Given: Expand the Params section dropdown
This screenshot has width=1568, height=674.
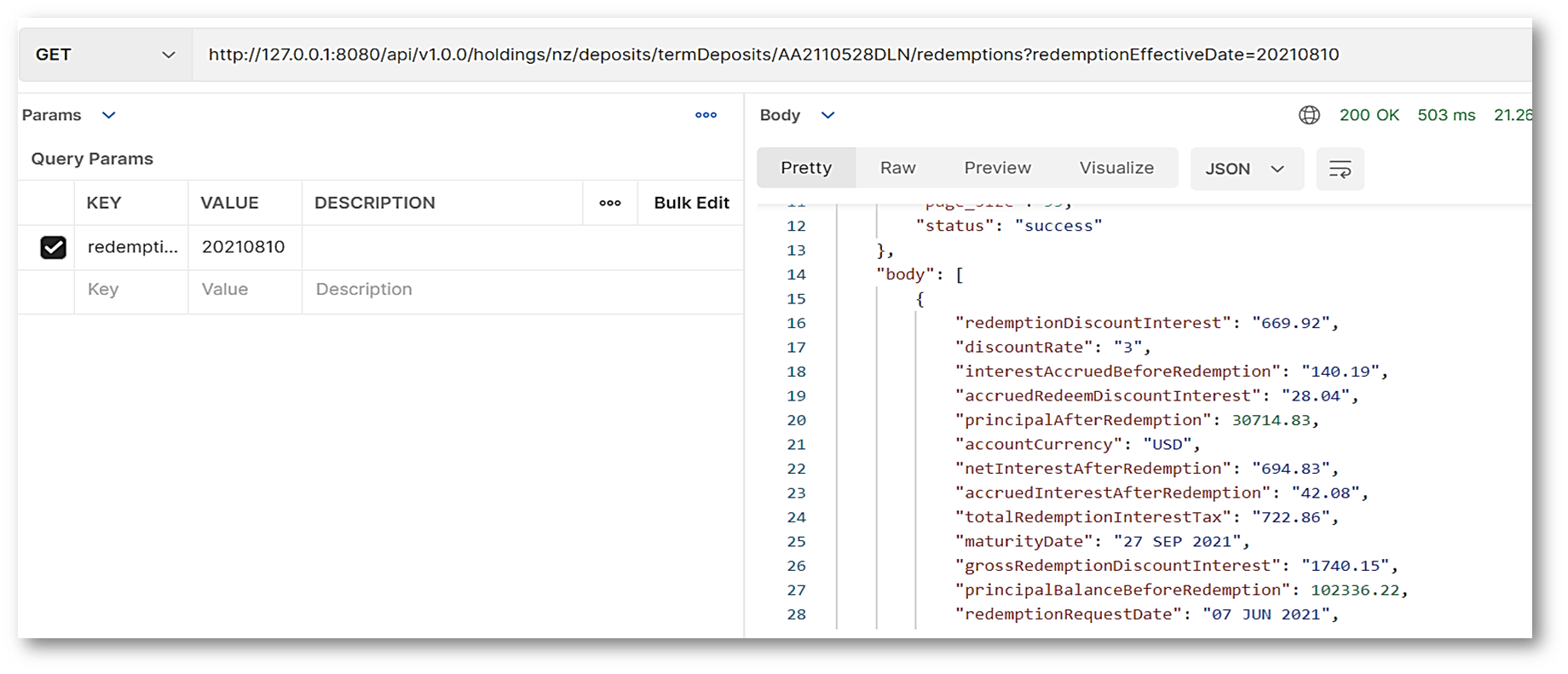Looking at the screenshot, I should tap(108, 115).
